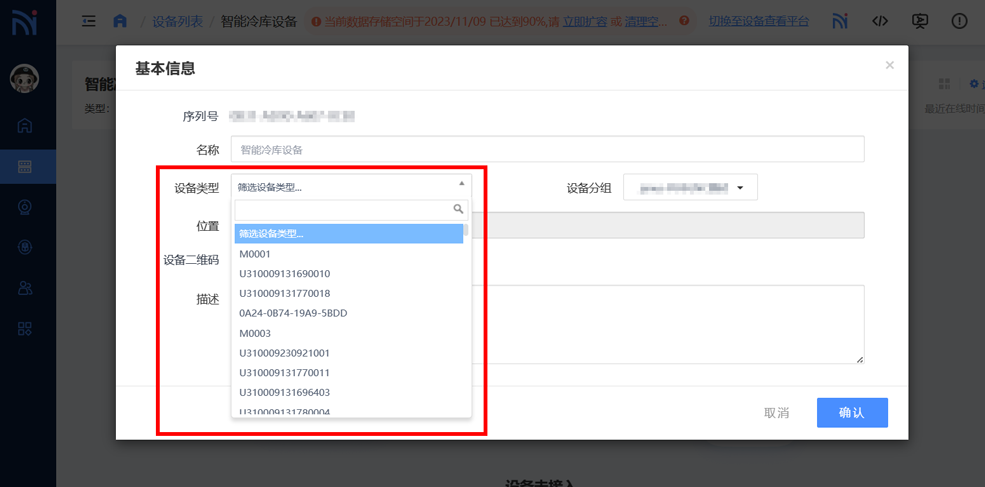Open the 立即扩容 link in warning banner

click(584, 21)
